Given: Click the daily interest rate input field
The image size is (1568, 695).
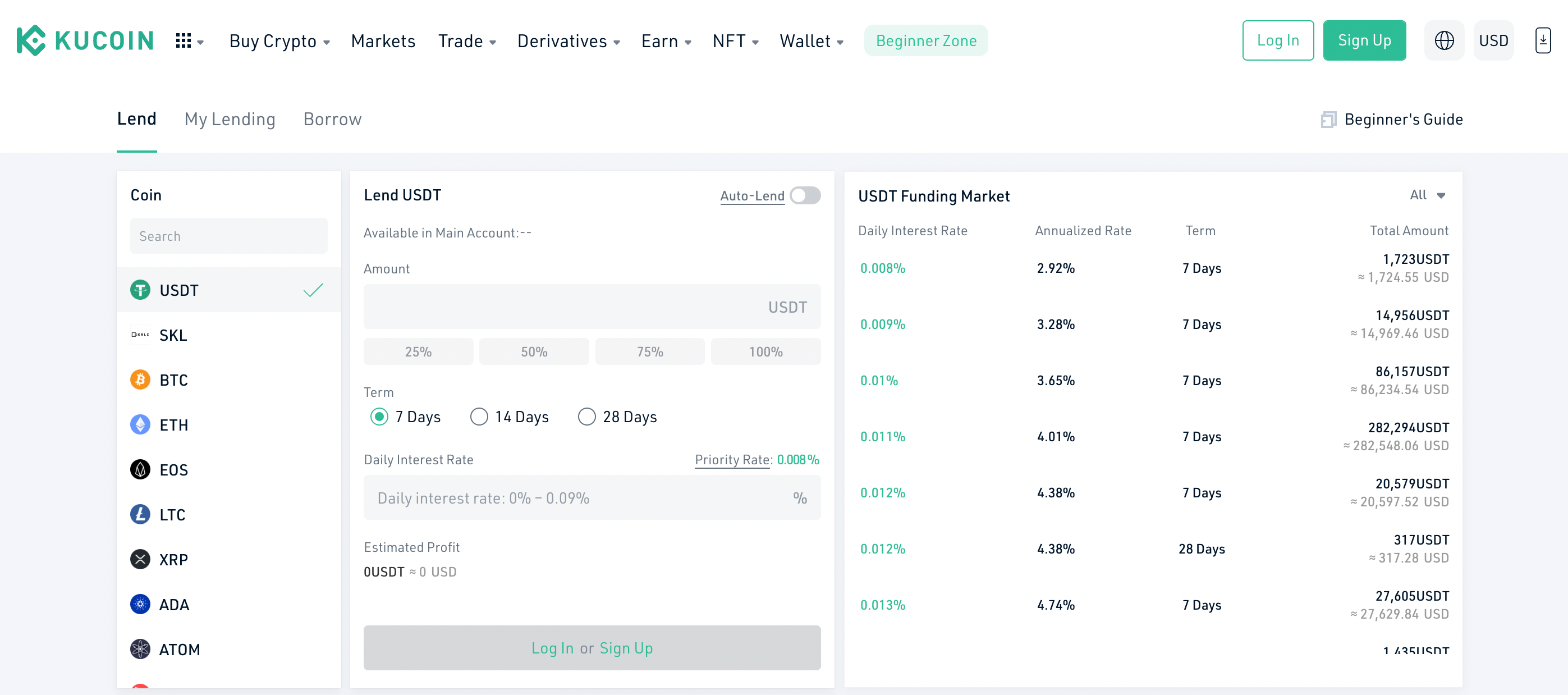Looking at the screenshot, I should [x=591, y=497].
